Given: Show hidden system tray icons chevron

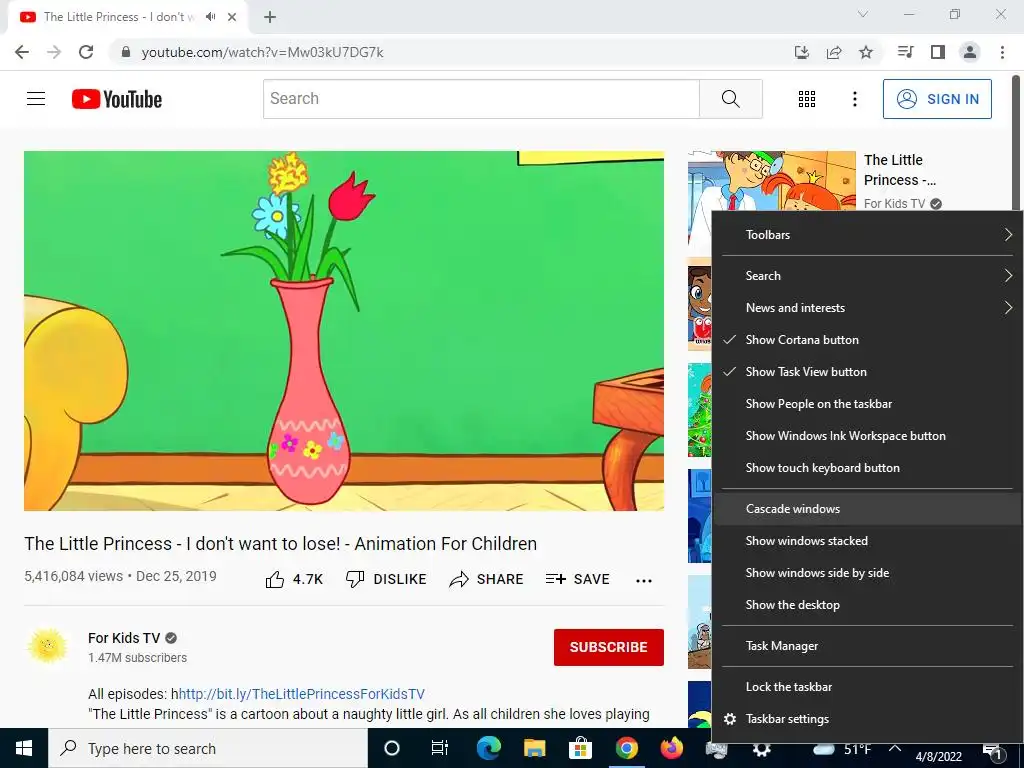Looking at the screenshot, I should tap(895, 748).
